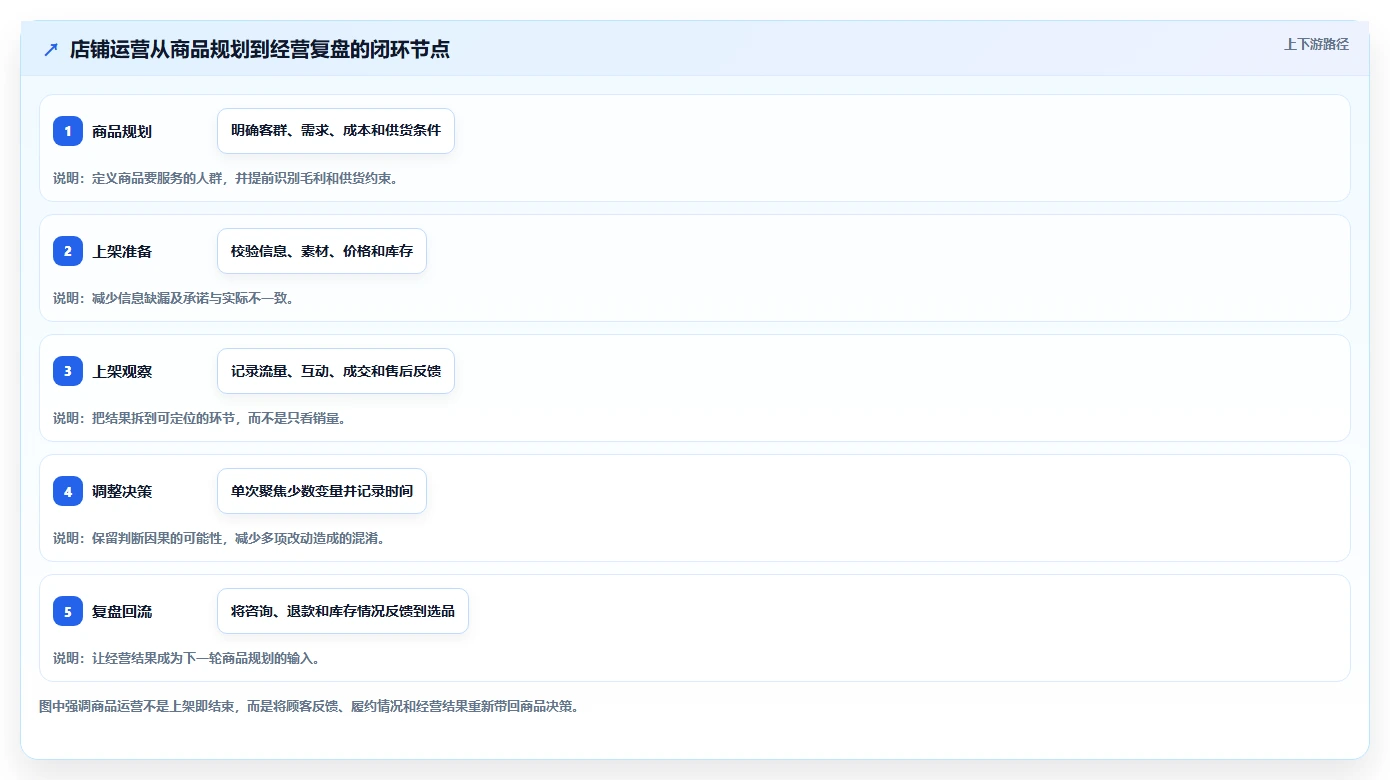Click the 单次聚焦少数变量并记录时间 chip
Screen dimensions: 1390x780
(322, 491)
